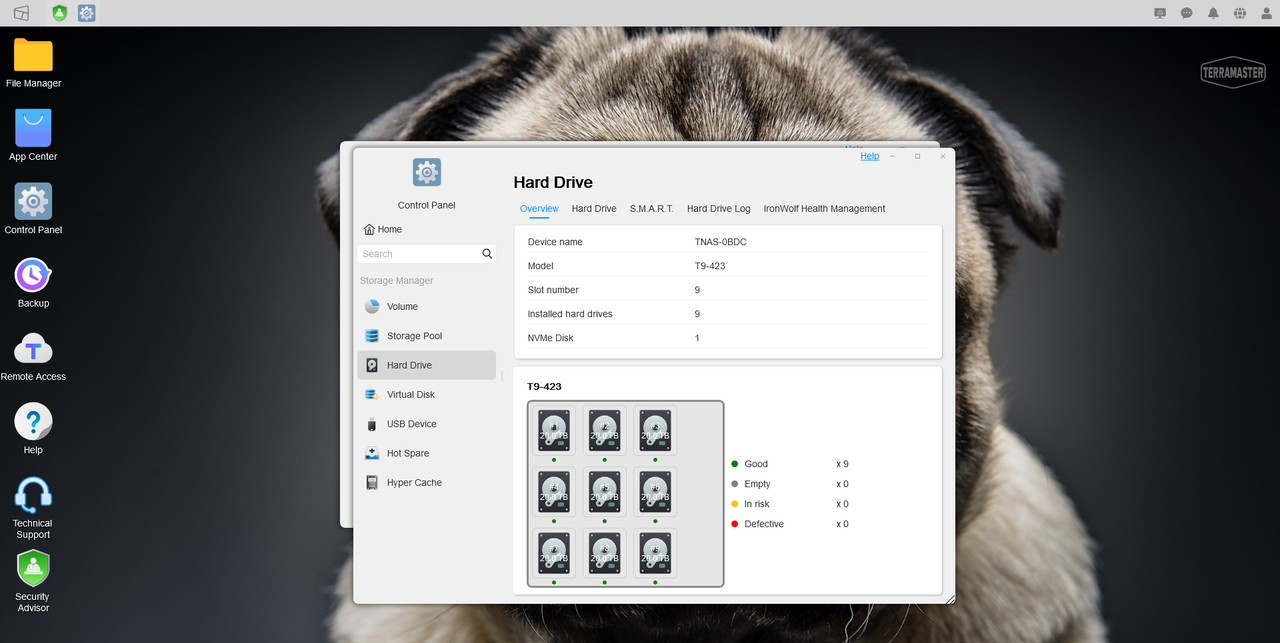1280x643 pixels.
Task: Open the notifications bell icon
Action: point(1213,13)
